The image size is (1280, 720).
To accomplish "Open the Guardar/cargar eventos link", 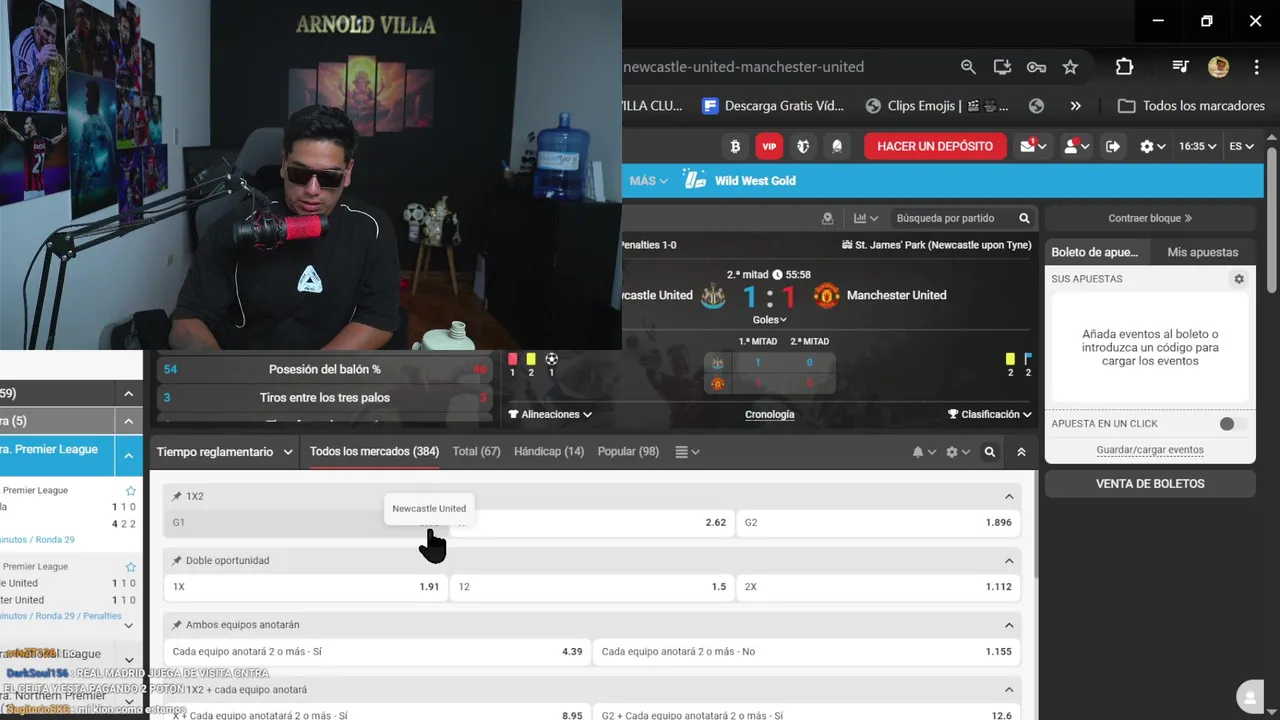I will pos(1150,450).
